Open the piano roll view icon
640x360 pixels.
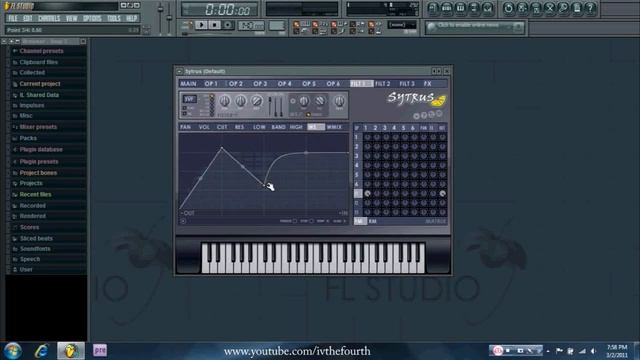point(460,8)
